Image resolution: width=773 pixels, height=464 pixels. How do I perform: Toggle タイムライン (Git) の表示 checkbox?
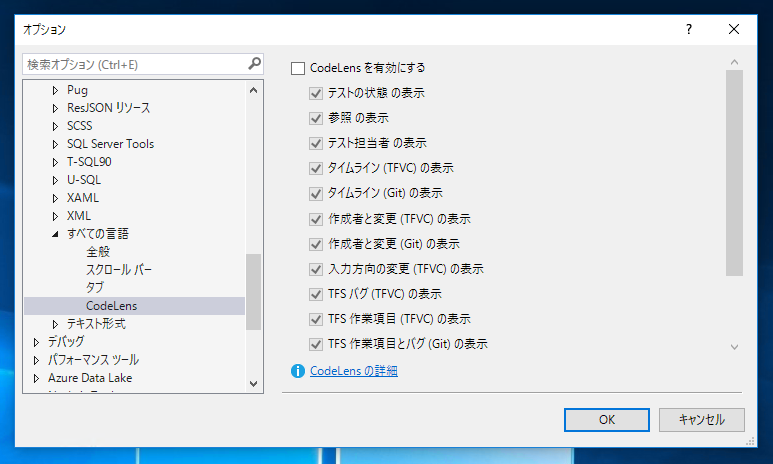pos(316,194)
